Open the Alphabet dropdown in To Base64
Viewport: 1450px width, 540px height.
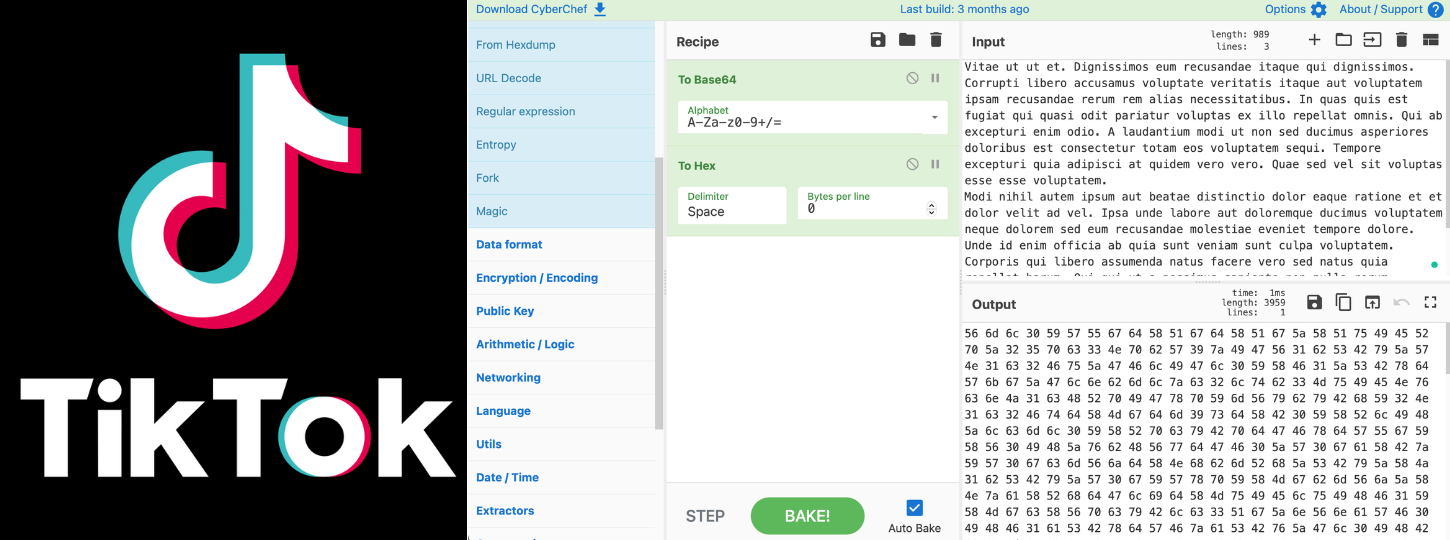point(810,117)
